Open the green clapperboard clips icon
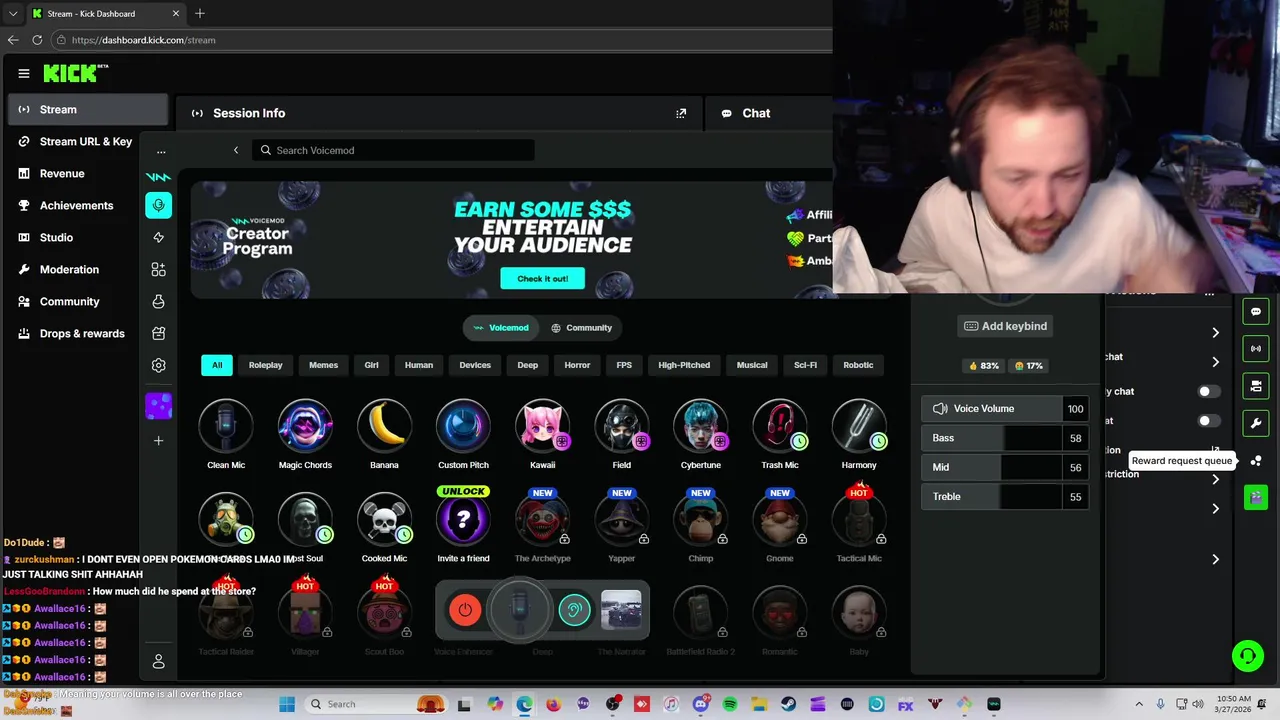This screenshot has width=1280, height=720. pyautogui.click(x=1256, y=497)
